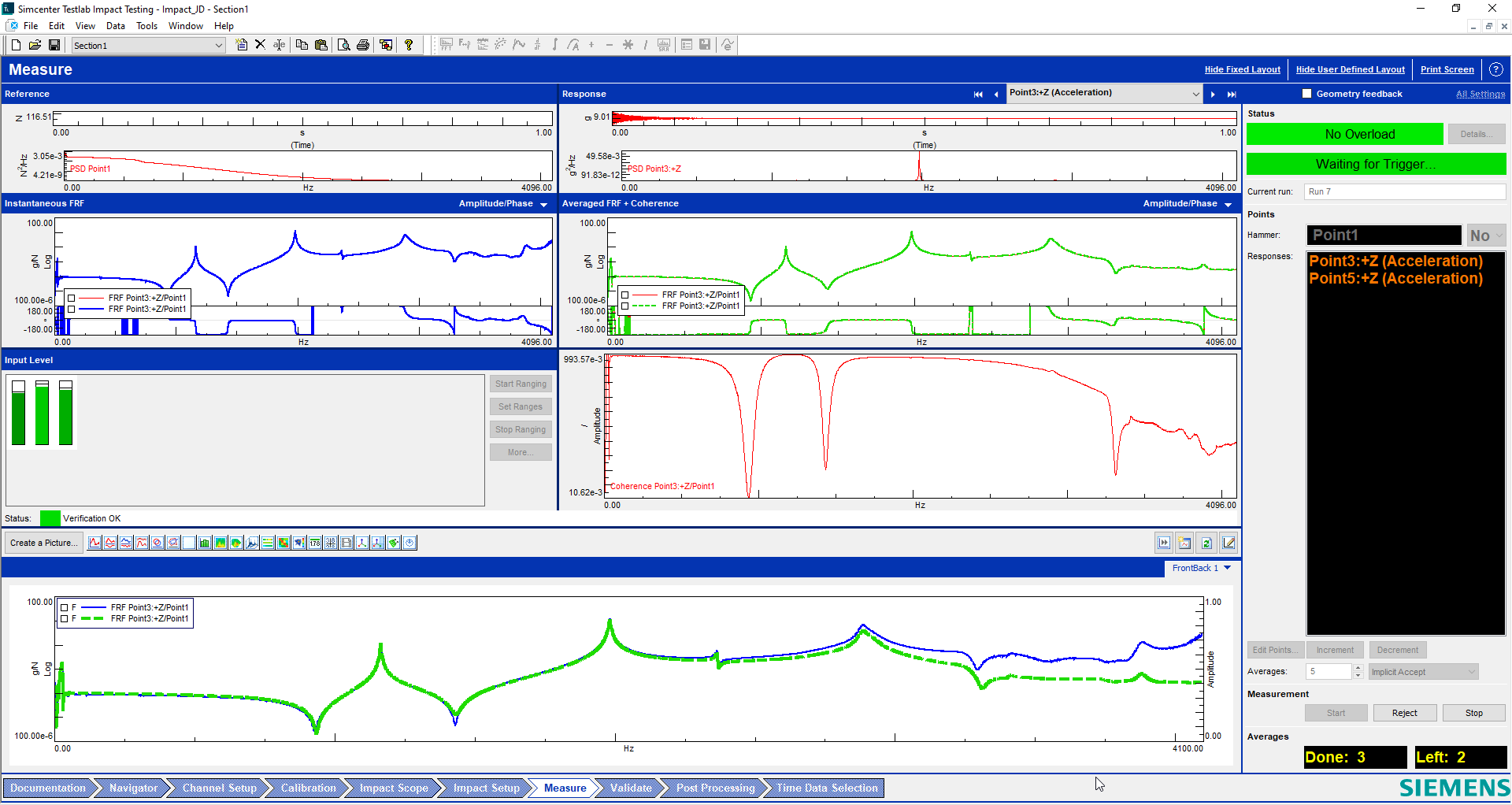Click Create a Picture button

43,543
